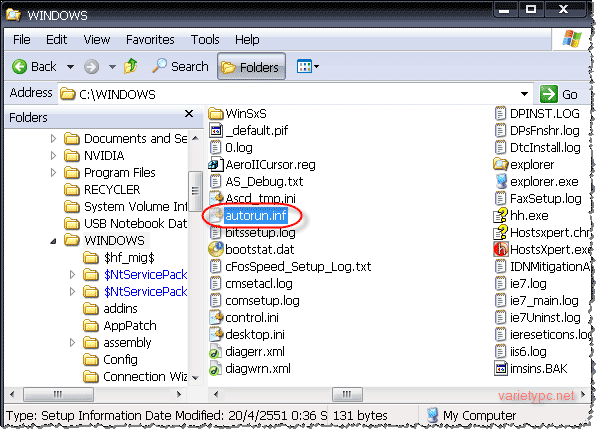596x429 pixels.
Task: Select the Ascd_tmp.ini file icon
Action: (216, 198)
